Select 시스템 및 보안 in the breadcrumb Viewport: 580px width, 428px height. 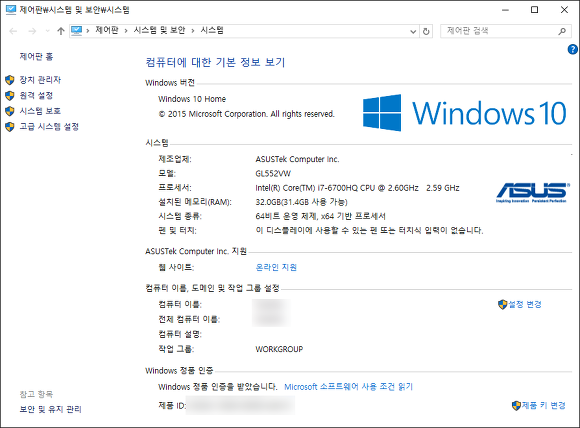tap(159, 30)
